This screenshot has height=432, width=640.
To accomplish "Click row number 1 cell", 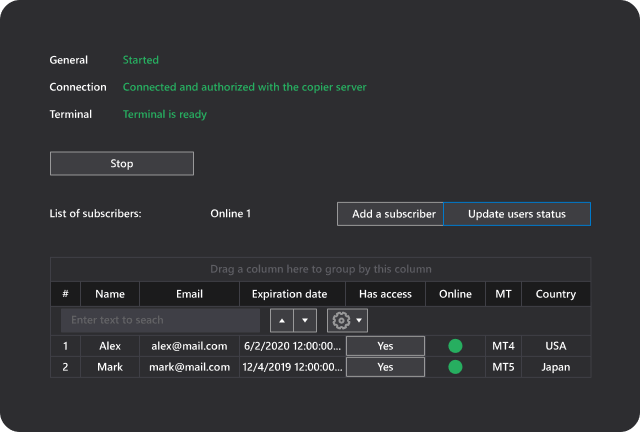I will [x=65, y=346].
